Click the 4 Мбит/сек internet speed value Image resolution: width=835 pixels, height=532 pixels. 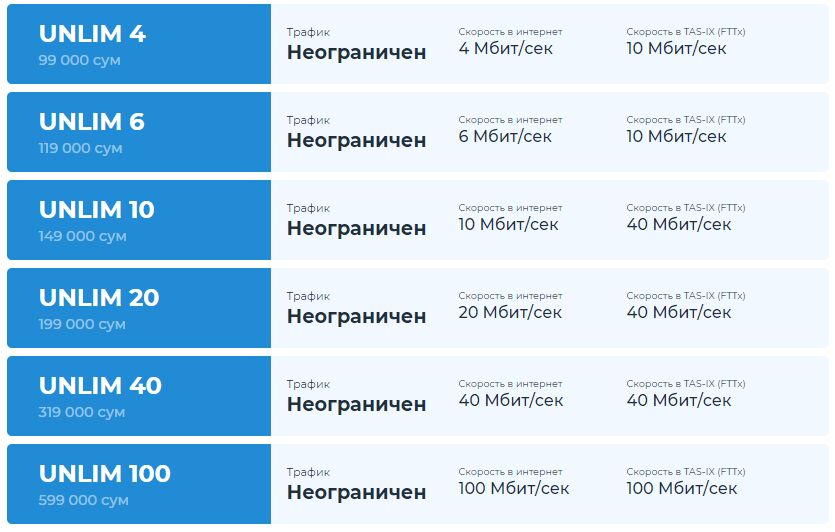pos(505,48)
